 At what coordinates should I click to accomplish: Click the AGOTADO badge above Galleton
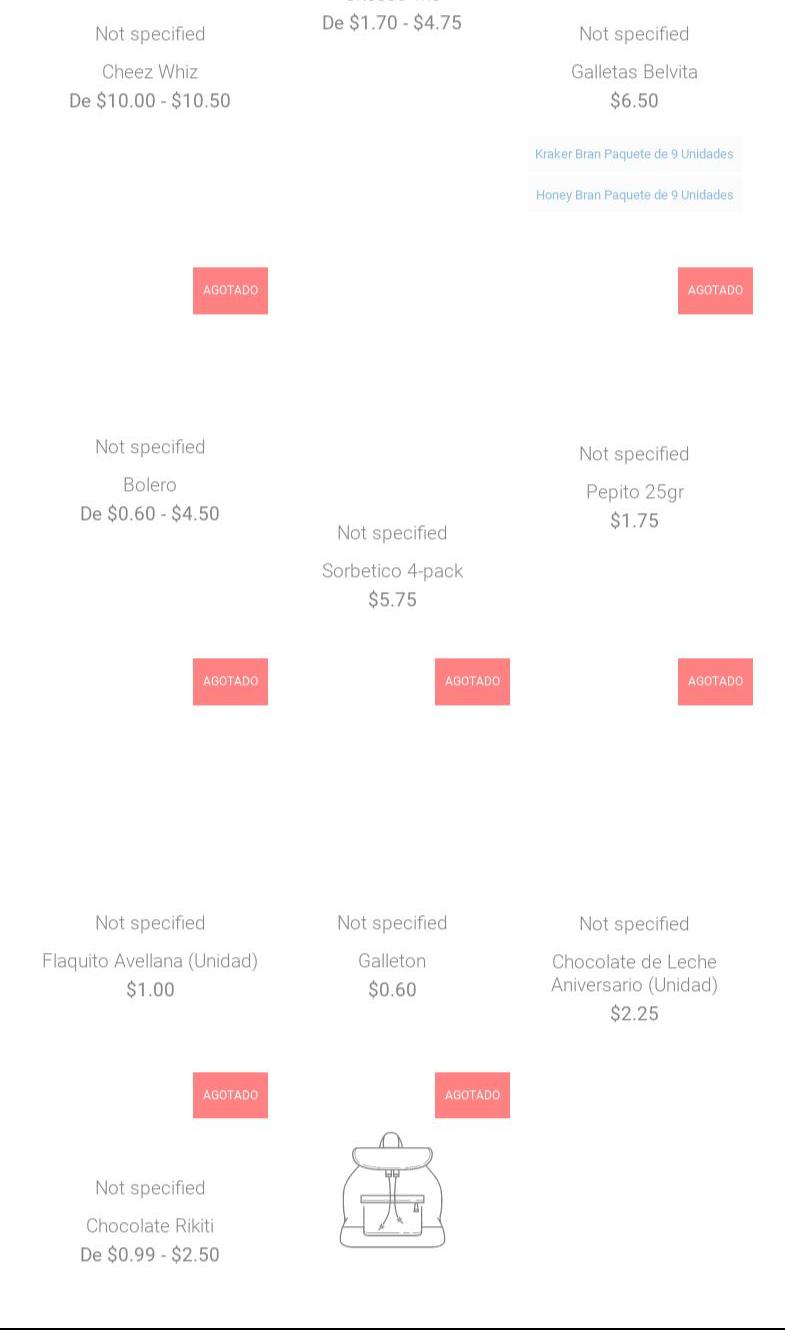click(472, 682)
